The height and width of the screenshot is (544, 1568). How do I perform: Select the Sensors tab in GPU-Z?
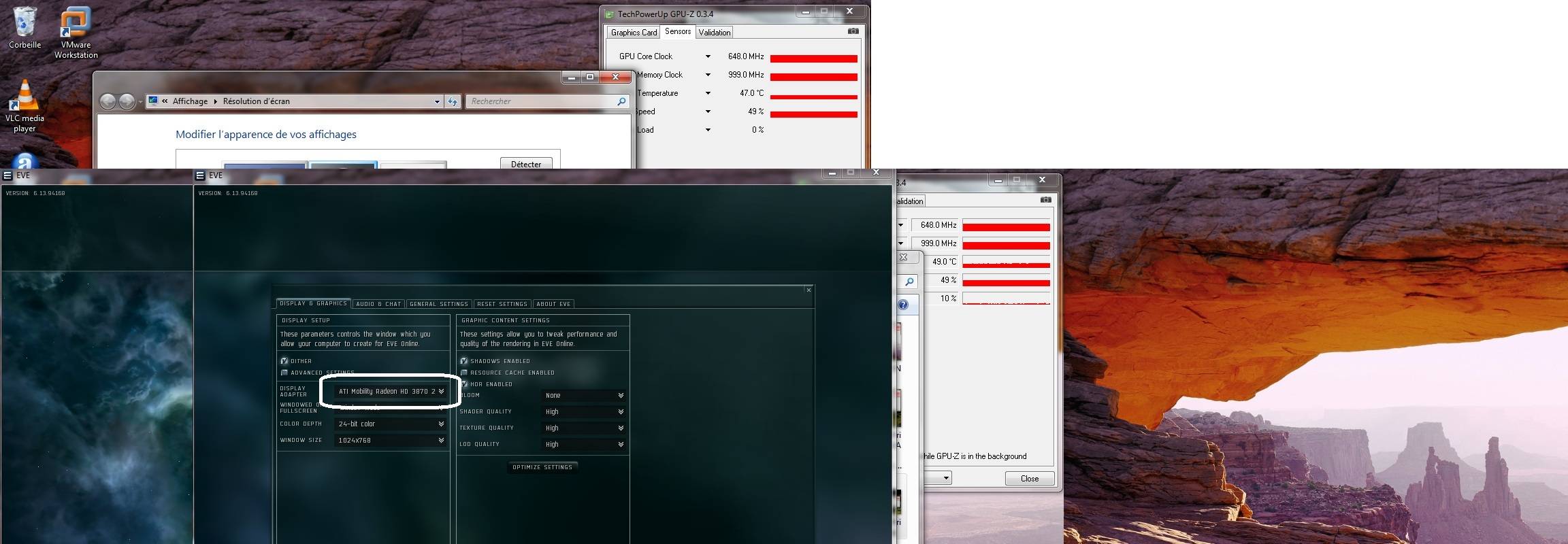(678, 31)
